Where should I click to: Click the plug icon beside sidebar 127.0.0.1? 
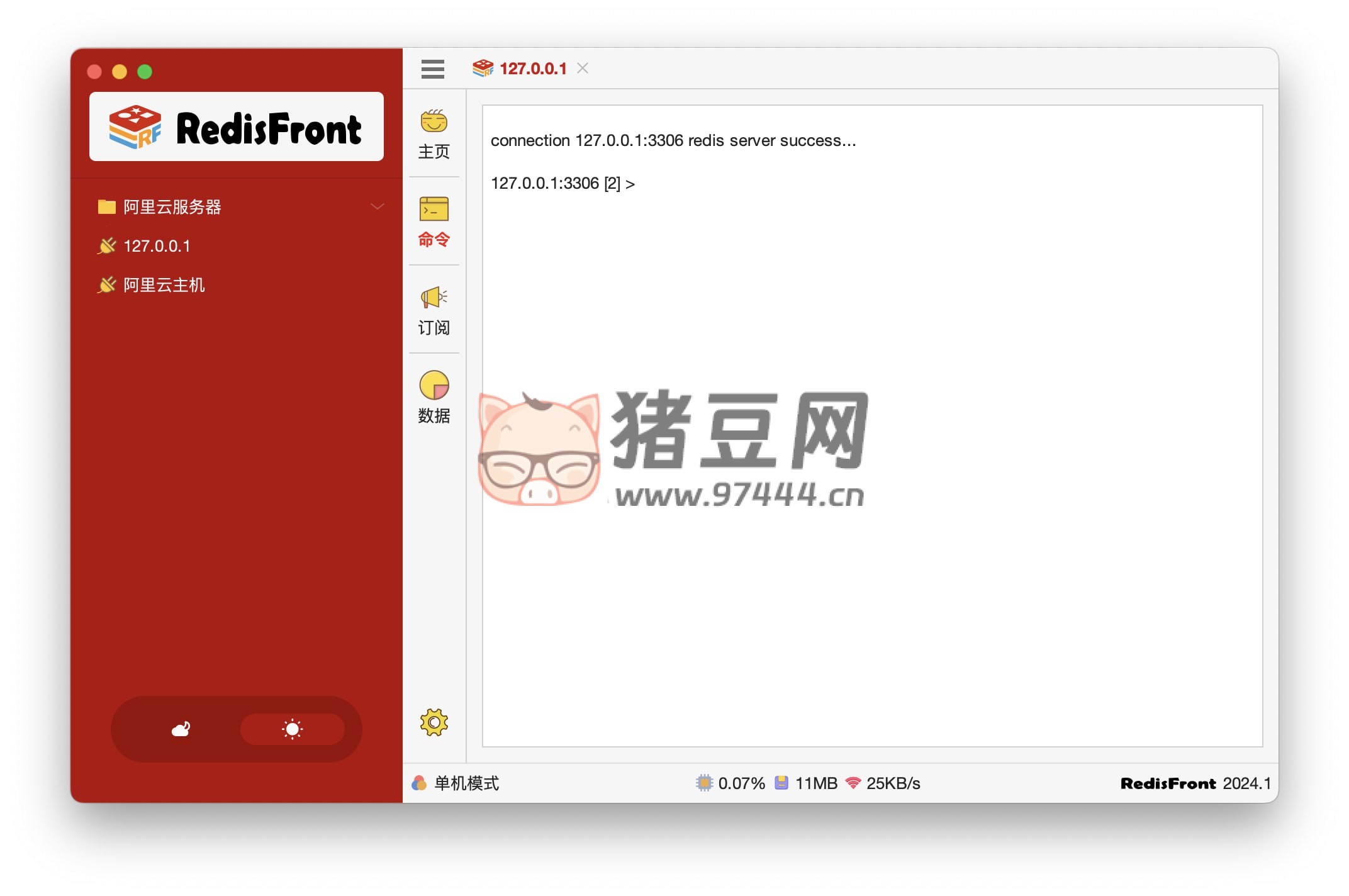pyautogui.click(x=107, y=245)
